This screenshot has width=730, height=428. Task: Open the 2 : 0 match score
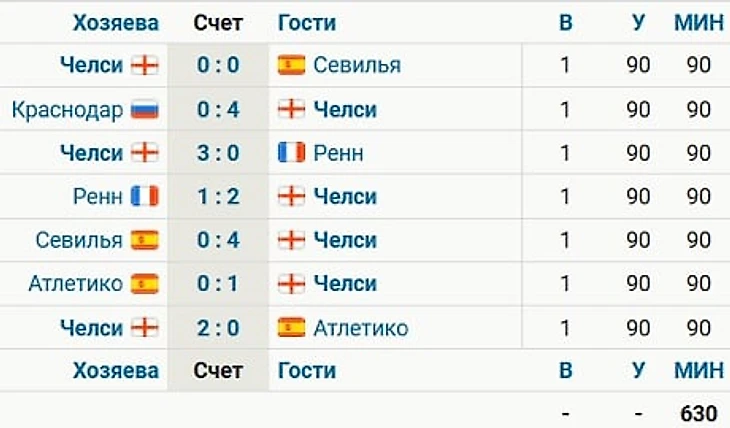218,327
